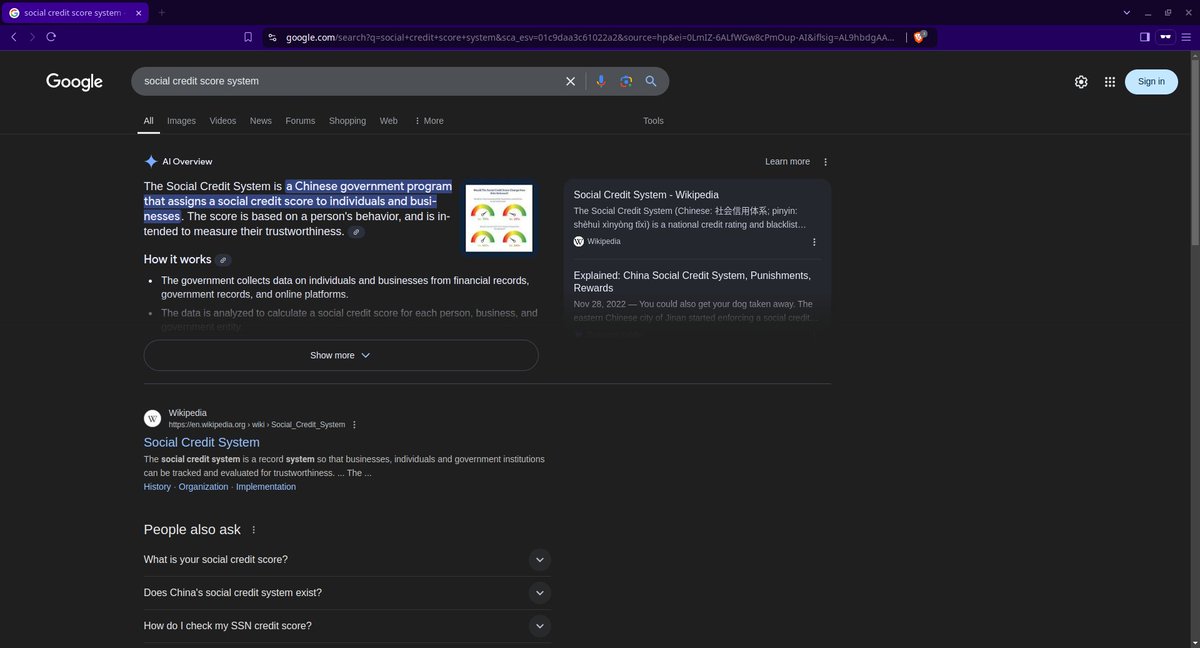This screenshot has height=648, width=1200.
Task: Open the Brave Shields lion icon
Action: click(920, 37)
